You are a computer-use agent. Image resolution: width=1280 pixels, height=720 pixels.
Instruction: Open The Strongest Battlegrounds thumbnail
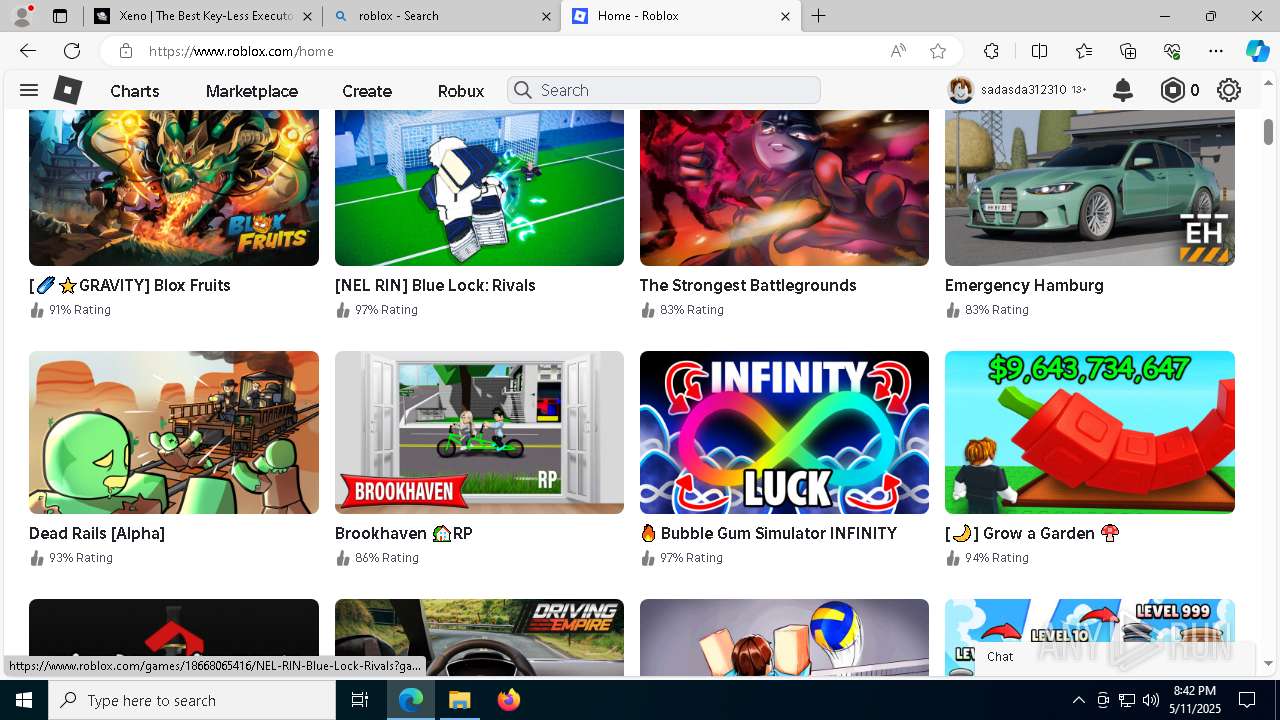pos(784,188)
